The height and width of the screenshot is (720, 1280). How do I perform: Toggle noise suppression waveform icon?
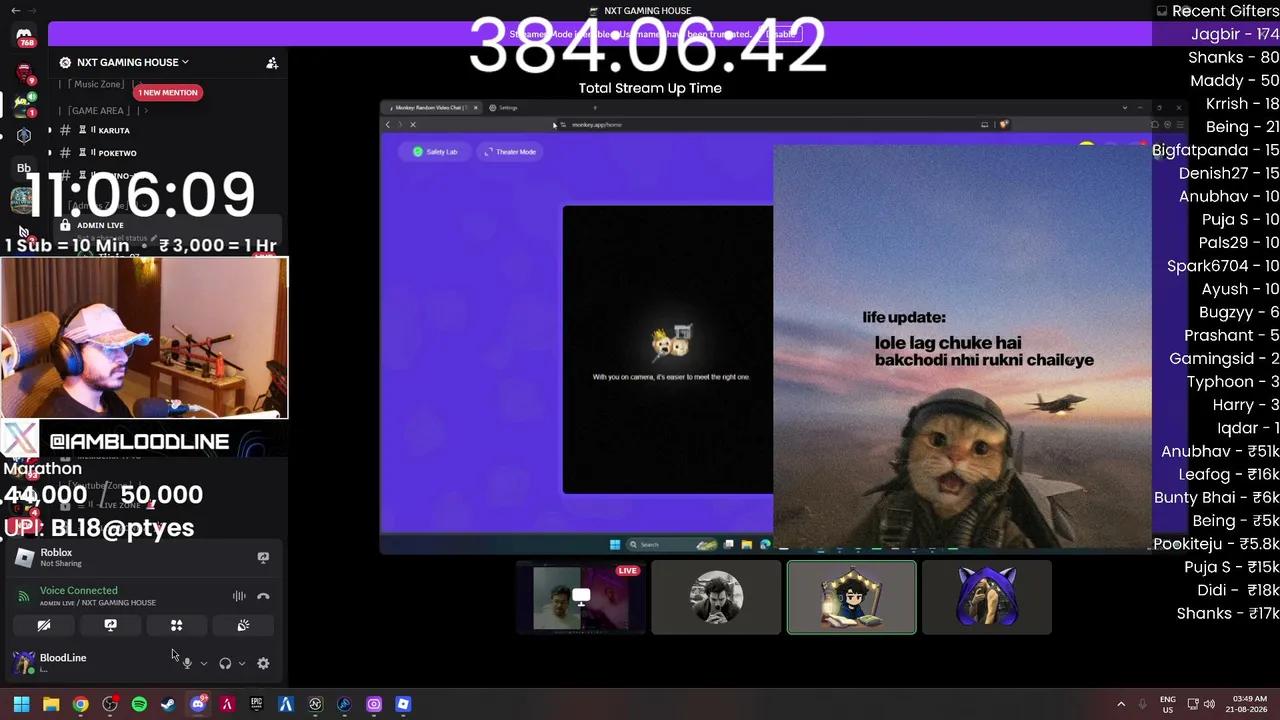pos(239,596)
